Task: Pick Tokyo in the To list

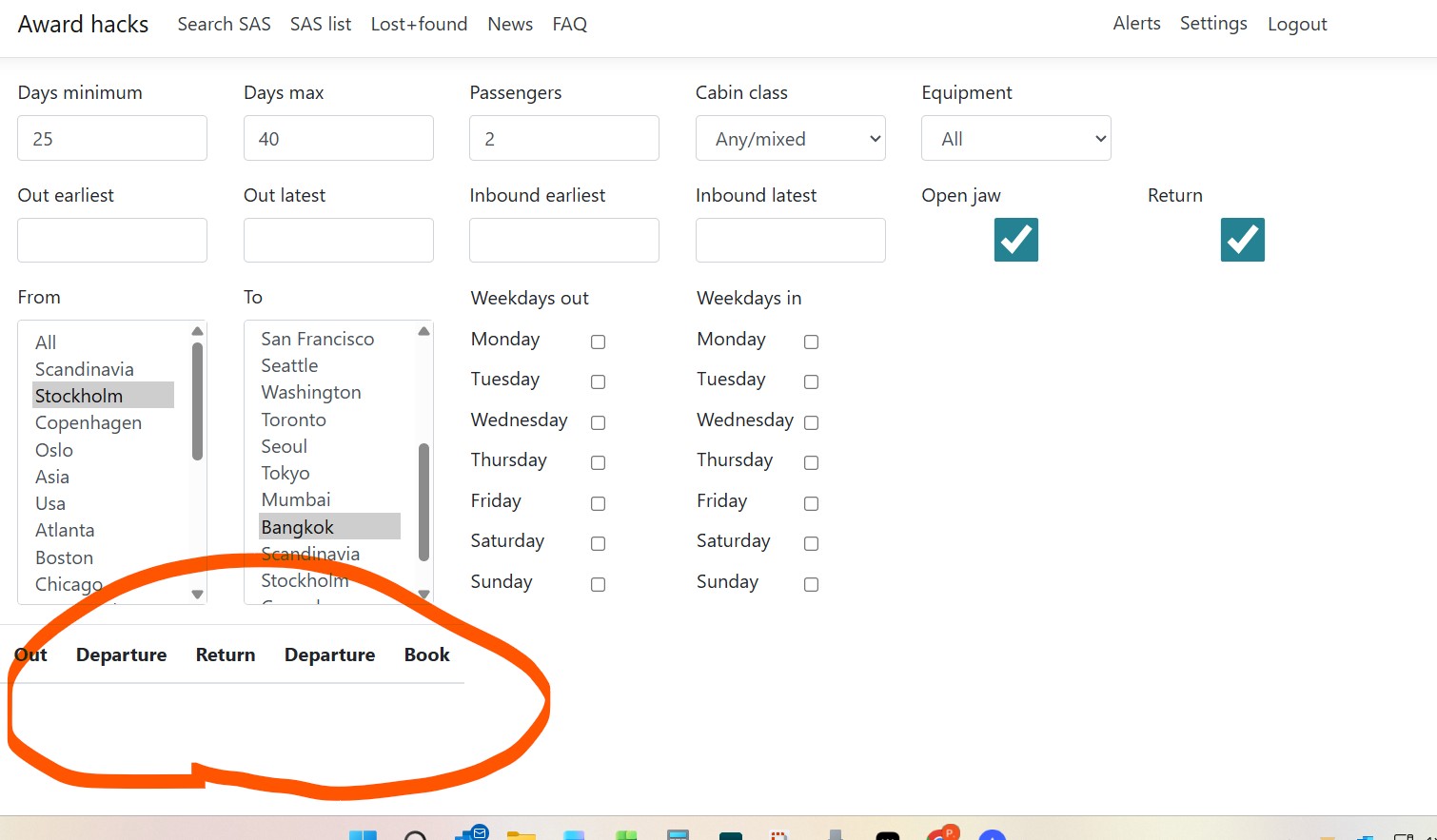Action: tap(329, 473)
